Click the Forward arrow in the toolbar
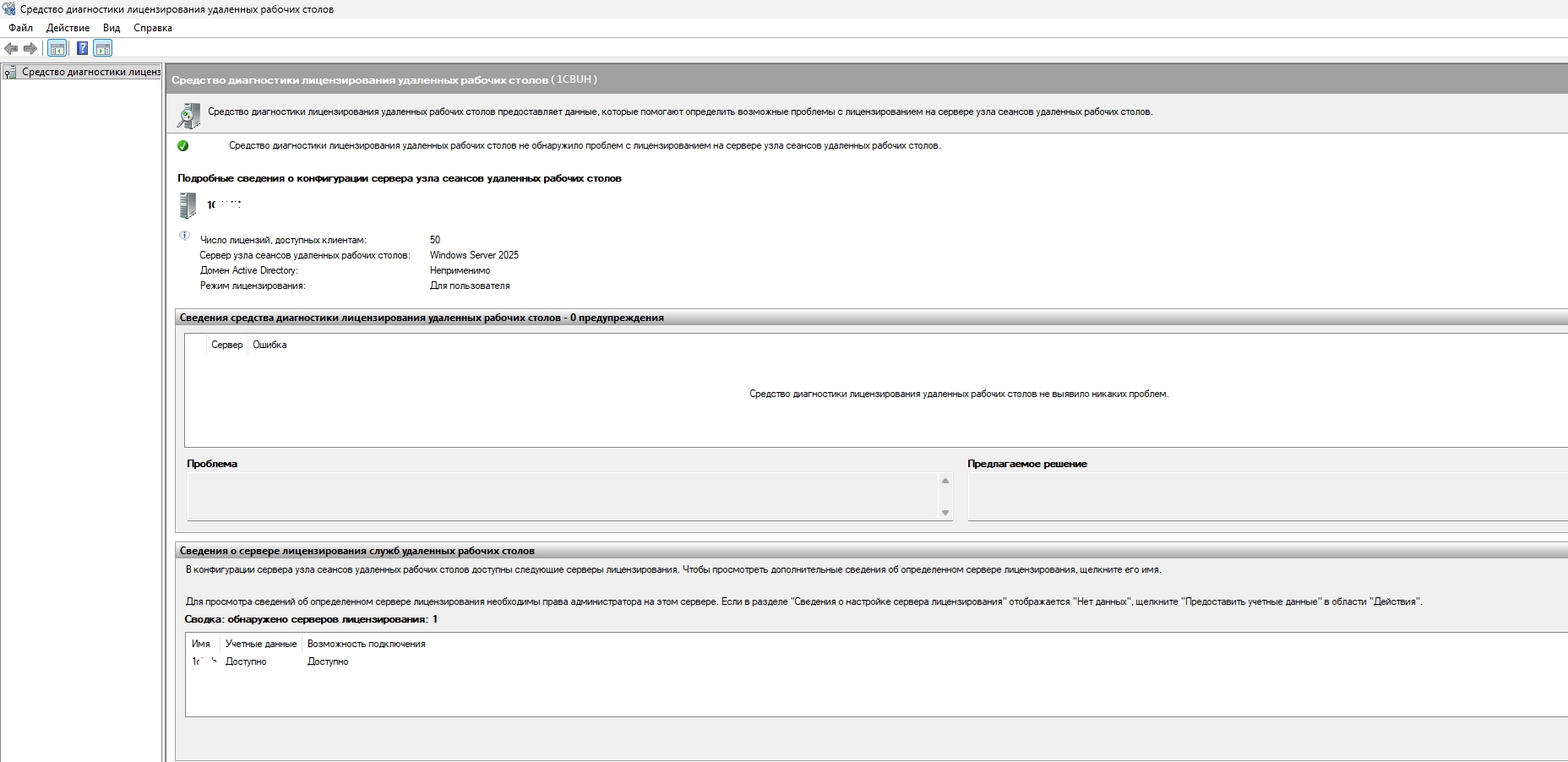The height and width of the screenshot is (762, 1568). pyautogui.click(x=30, y=48)
